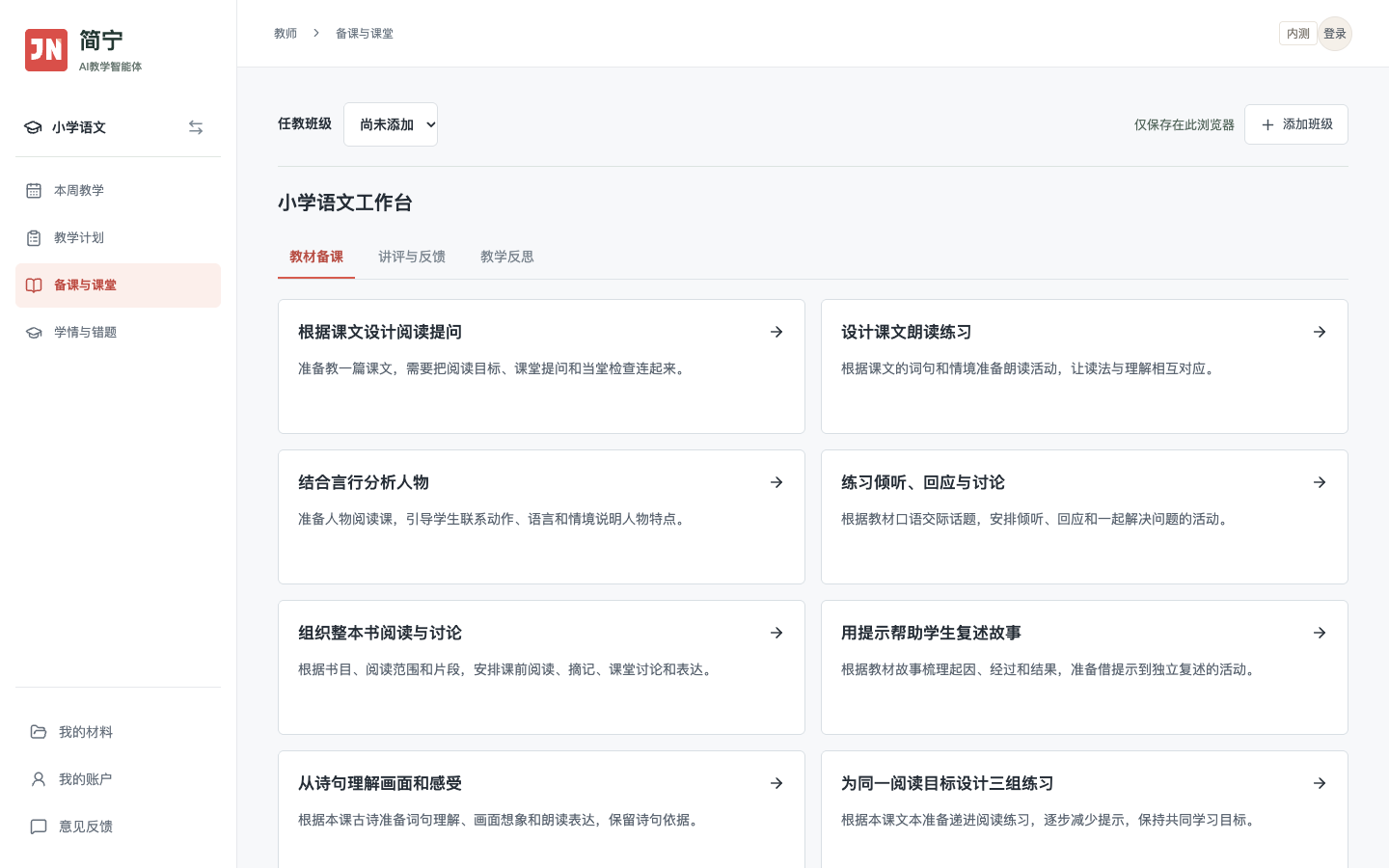Screen dimensions: 1389x868
Task: Click the 结合言行分析人物 card title
Action: click(364, 482)
